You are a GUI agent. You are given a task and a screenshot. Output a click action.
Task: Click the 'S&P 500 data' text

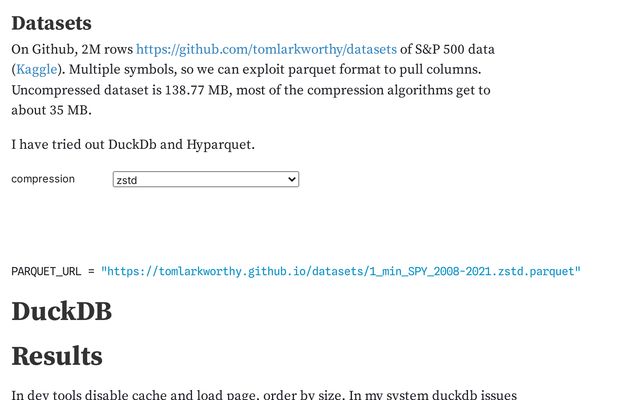[455, 49]
